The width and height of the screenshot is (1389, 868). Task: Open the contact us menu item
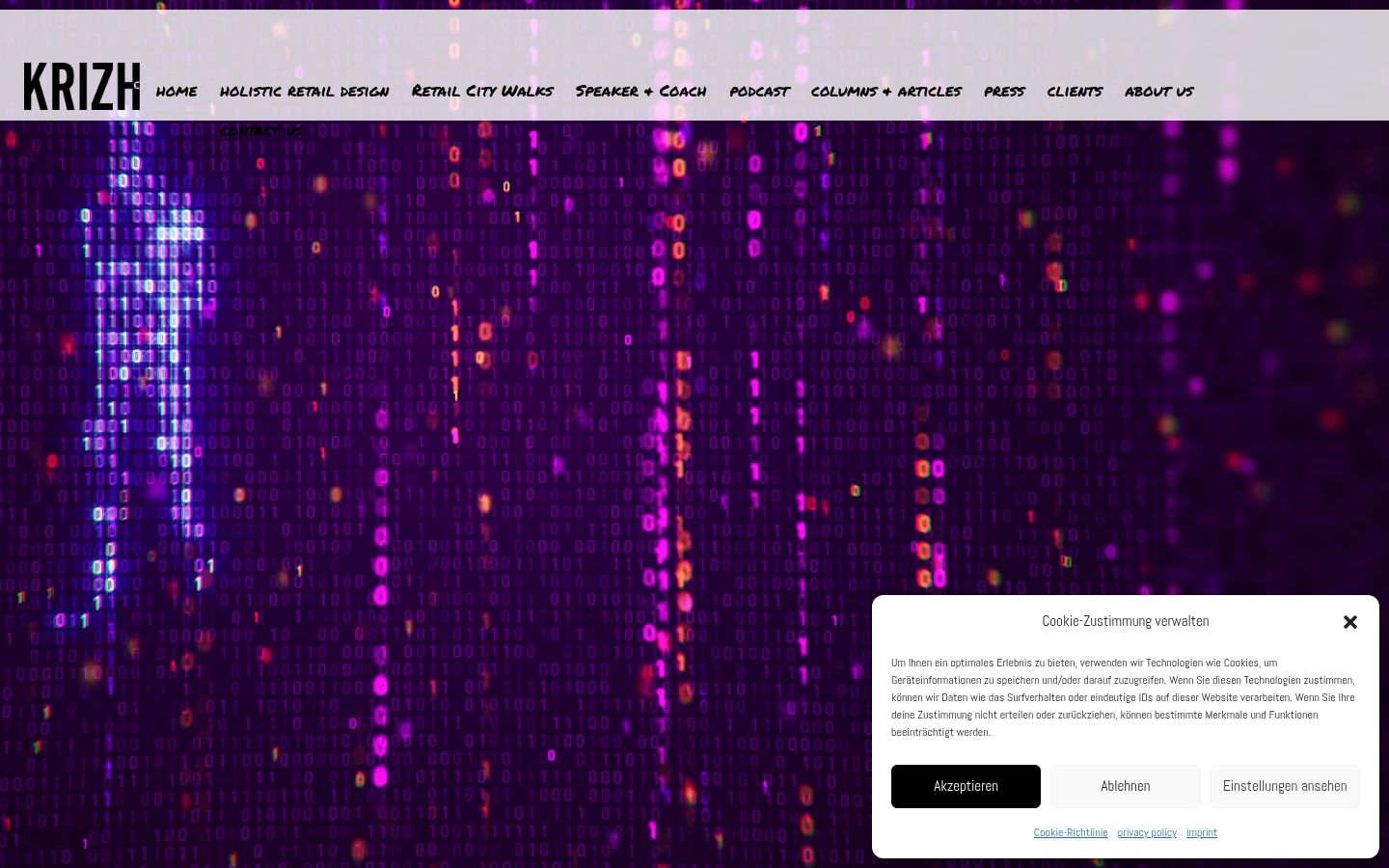(x=261, y=130)
